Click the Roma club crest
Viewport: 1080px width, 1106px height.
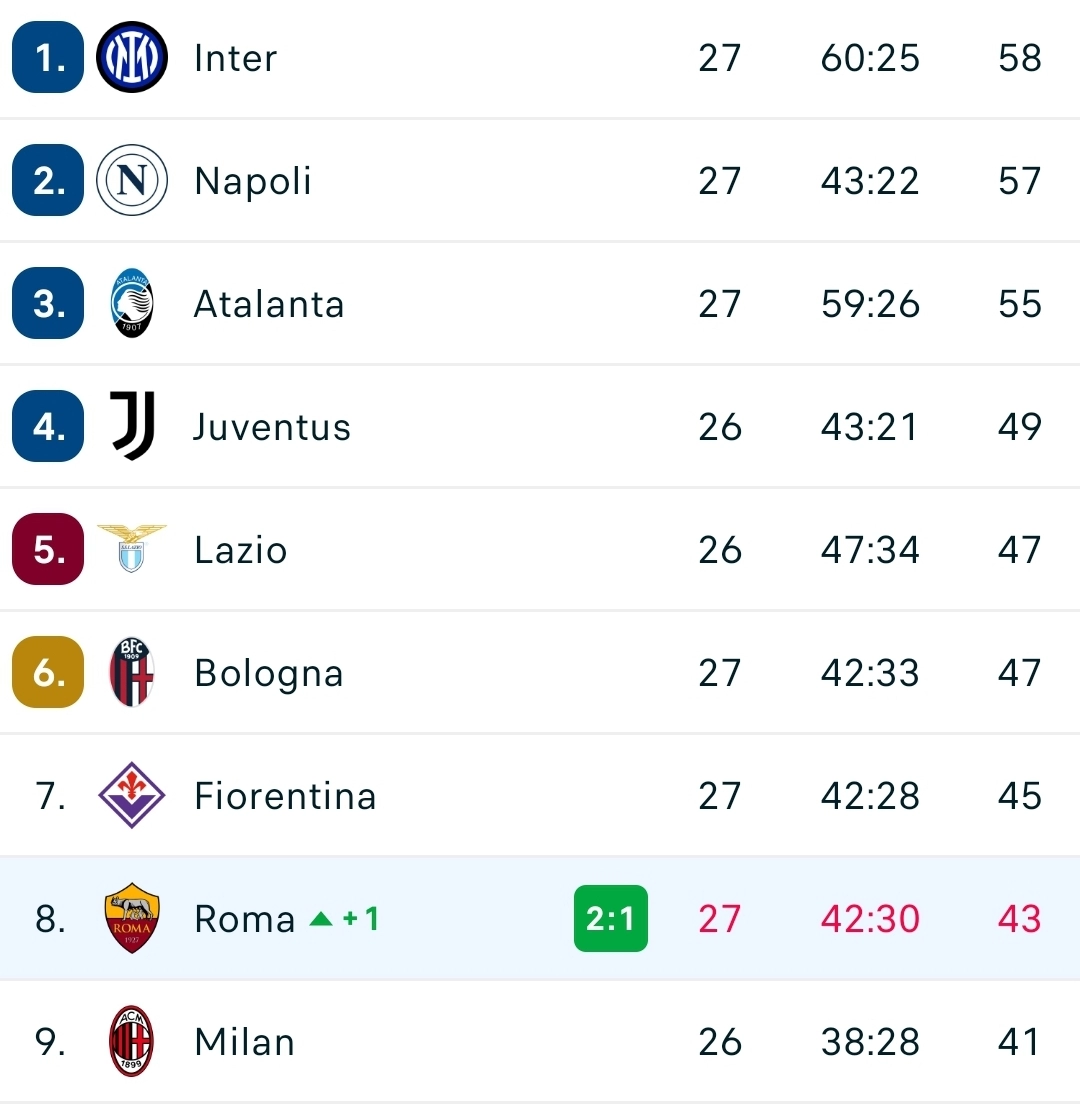[x=131, y=919]
